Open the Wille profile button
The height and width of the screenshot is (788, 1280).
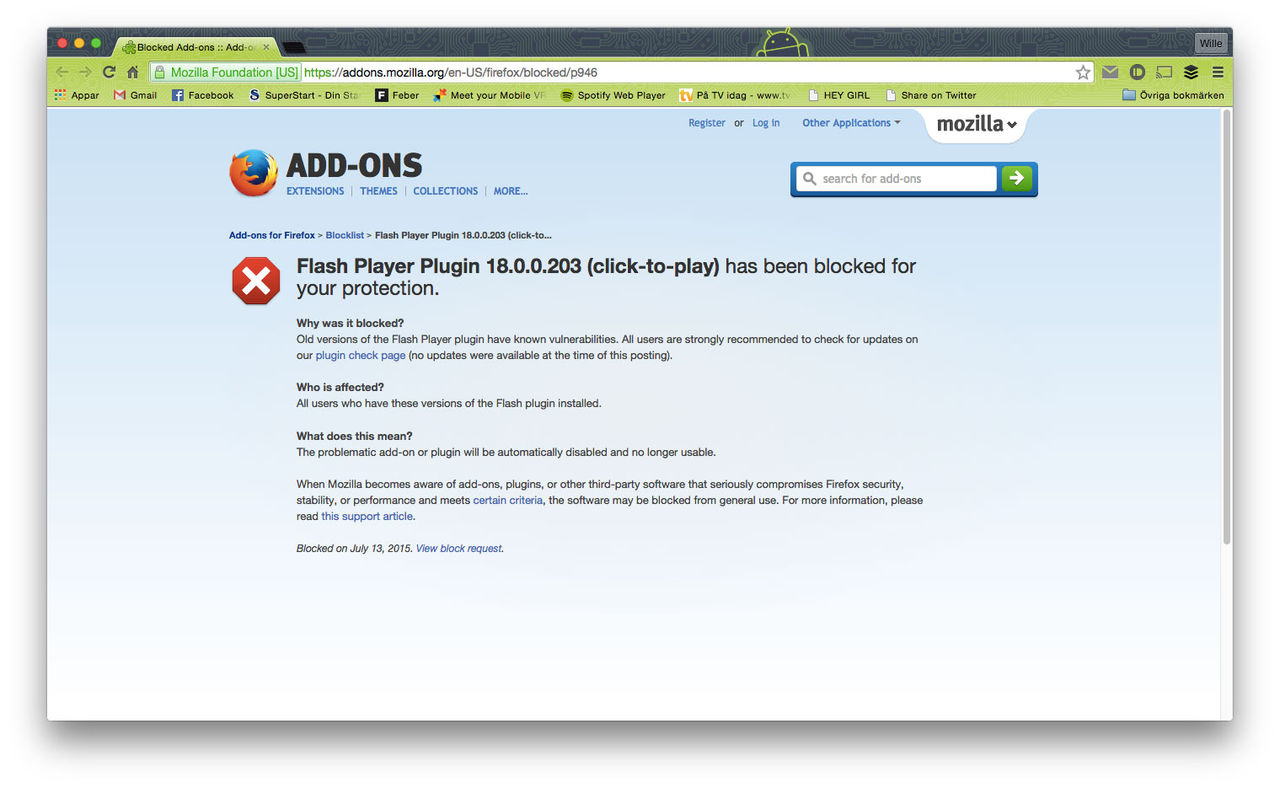click(1211, 43)
